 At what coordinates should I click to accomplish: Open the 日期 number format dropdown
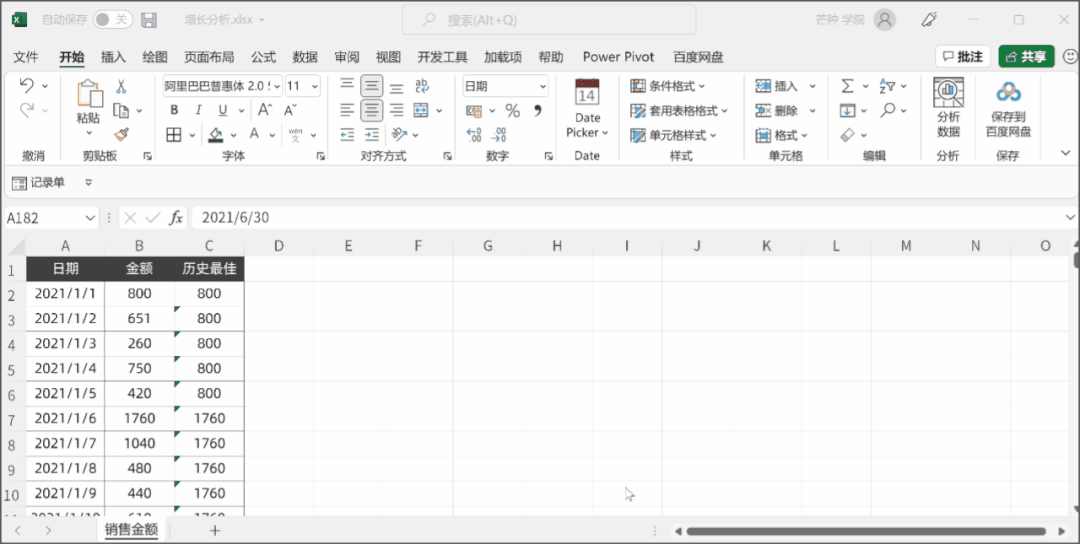542,87
